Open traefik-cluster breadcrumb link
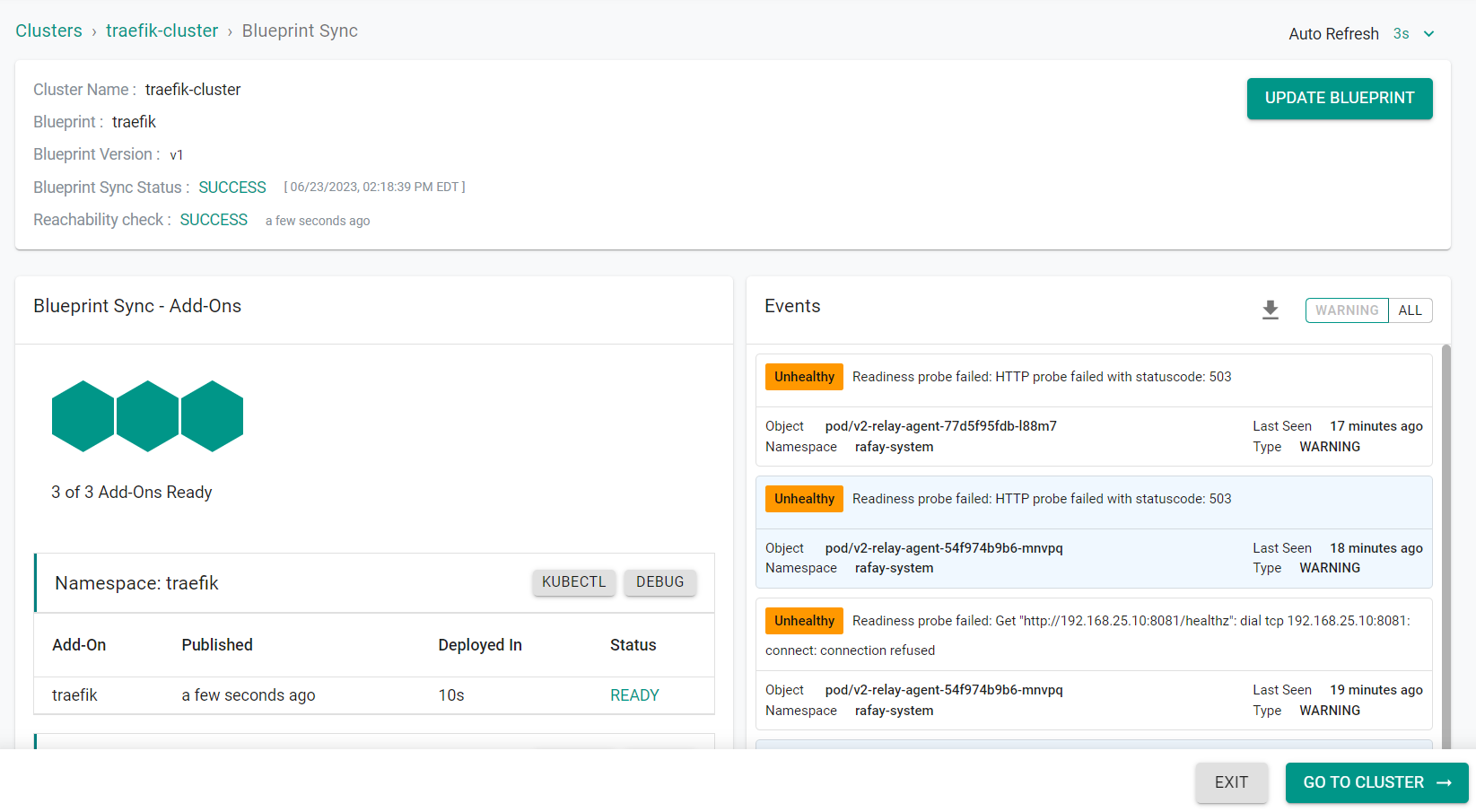This screenshot has height=812, width=1476. [162, 31]
